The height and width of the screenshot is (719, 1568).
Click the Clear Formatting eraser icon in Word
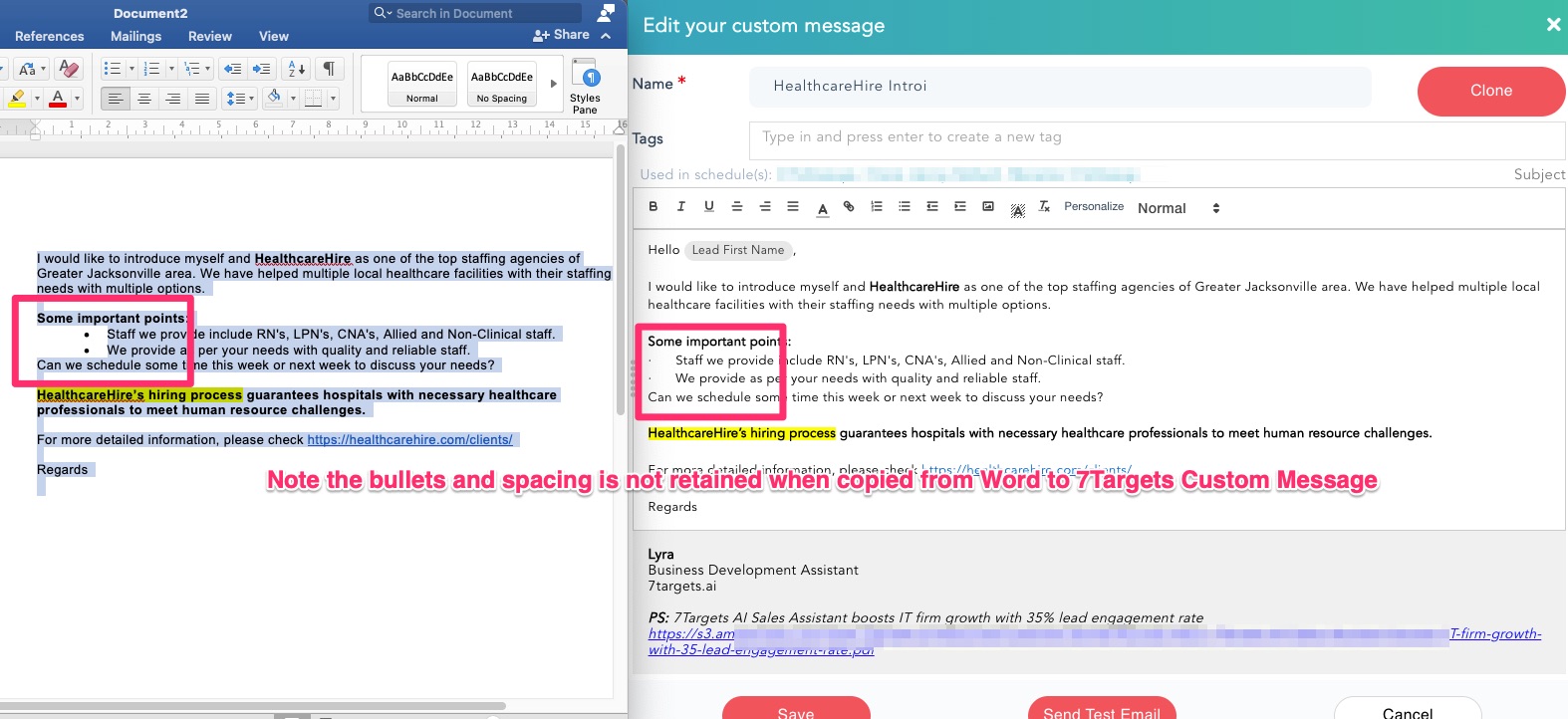[x=69, y=69]
